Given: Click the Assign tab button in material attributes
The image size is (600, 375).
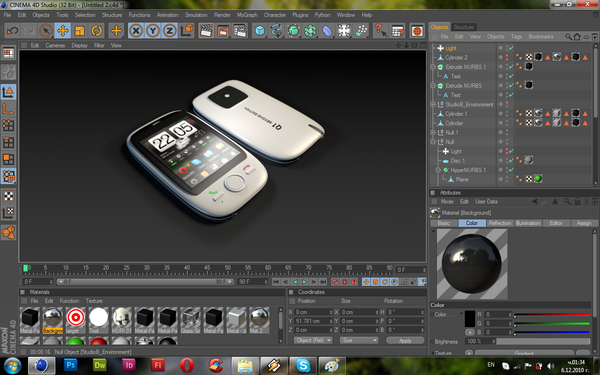Looking at the screenshot, I should coord(584,223).
